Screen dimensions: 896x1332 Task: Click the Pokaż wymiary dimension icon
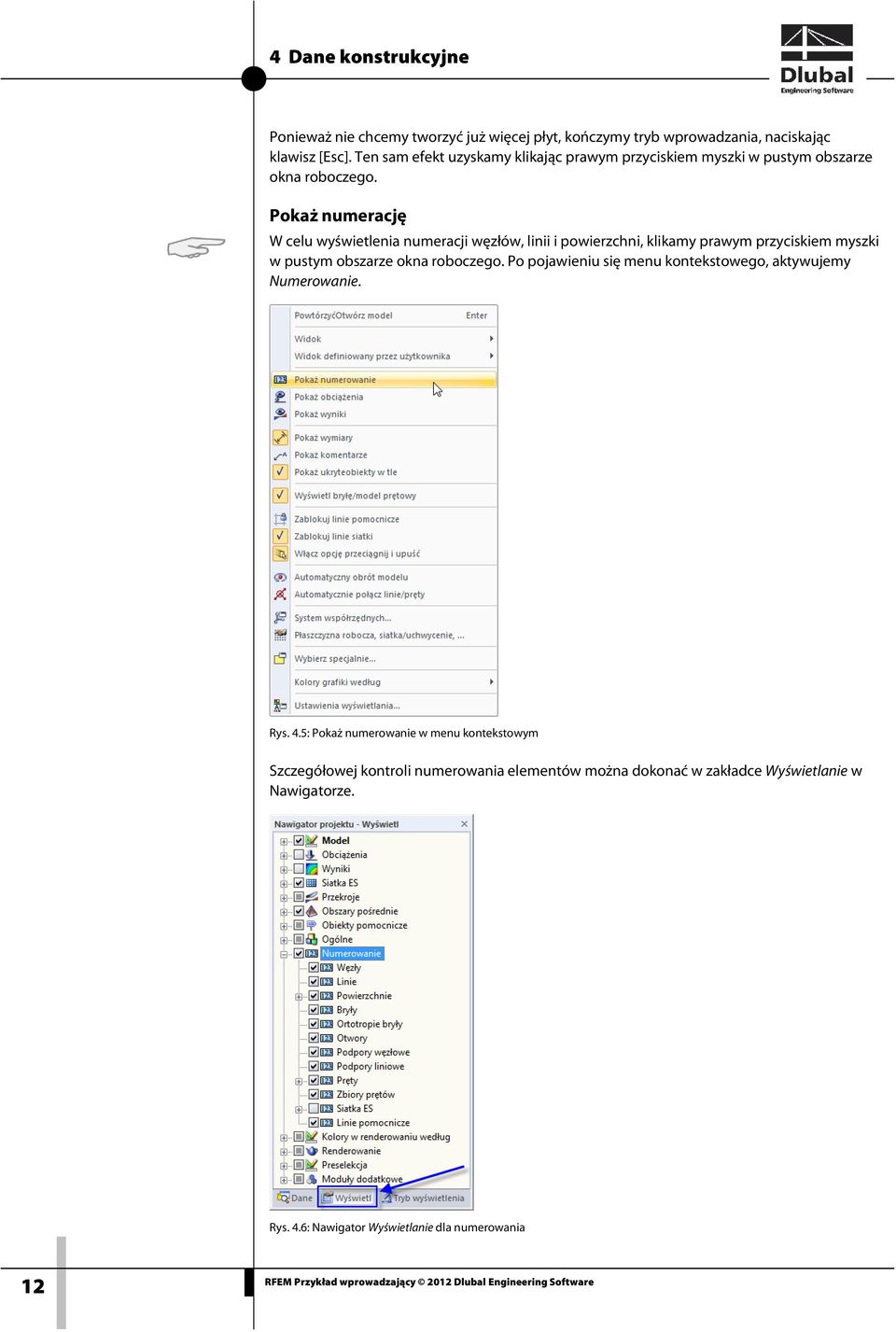280,438
